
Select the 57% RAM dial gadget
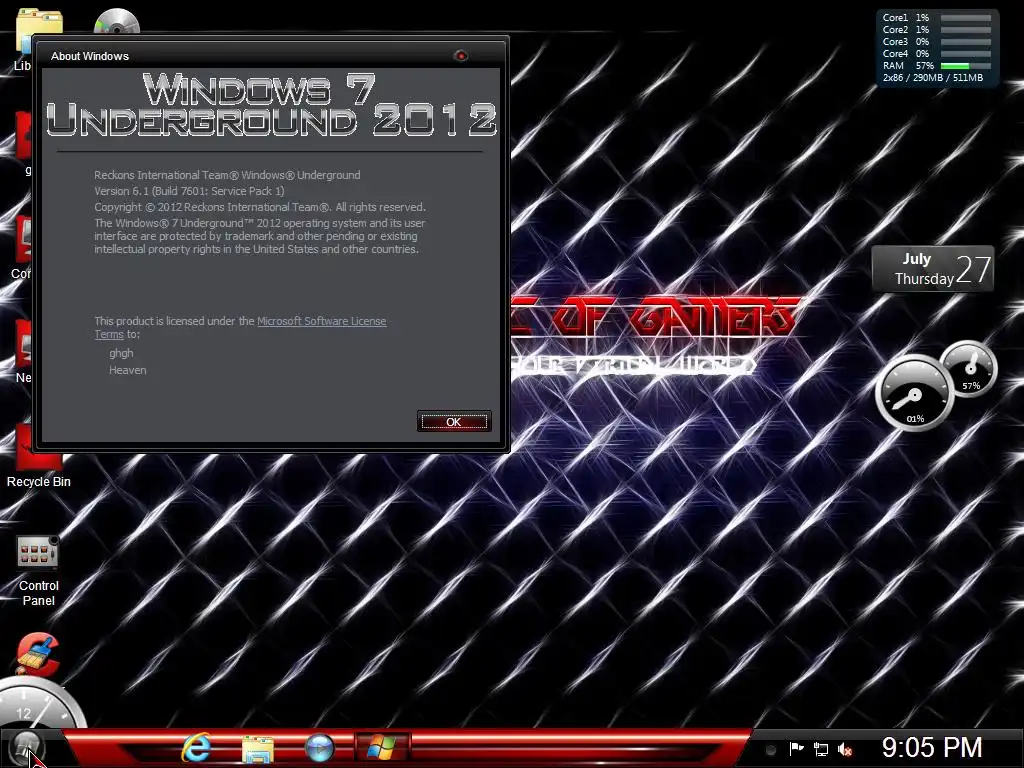(x=970, y=369)
